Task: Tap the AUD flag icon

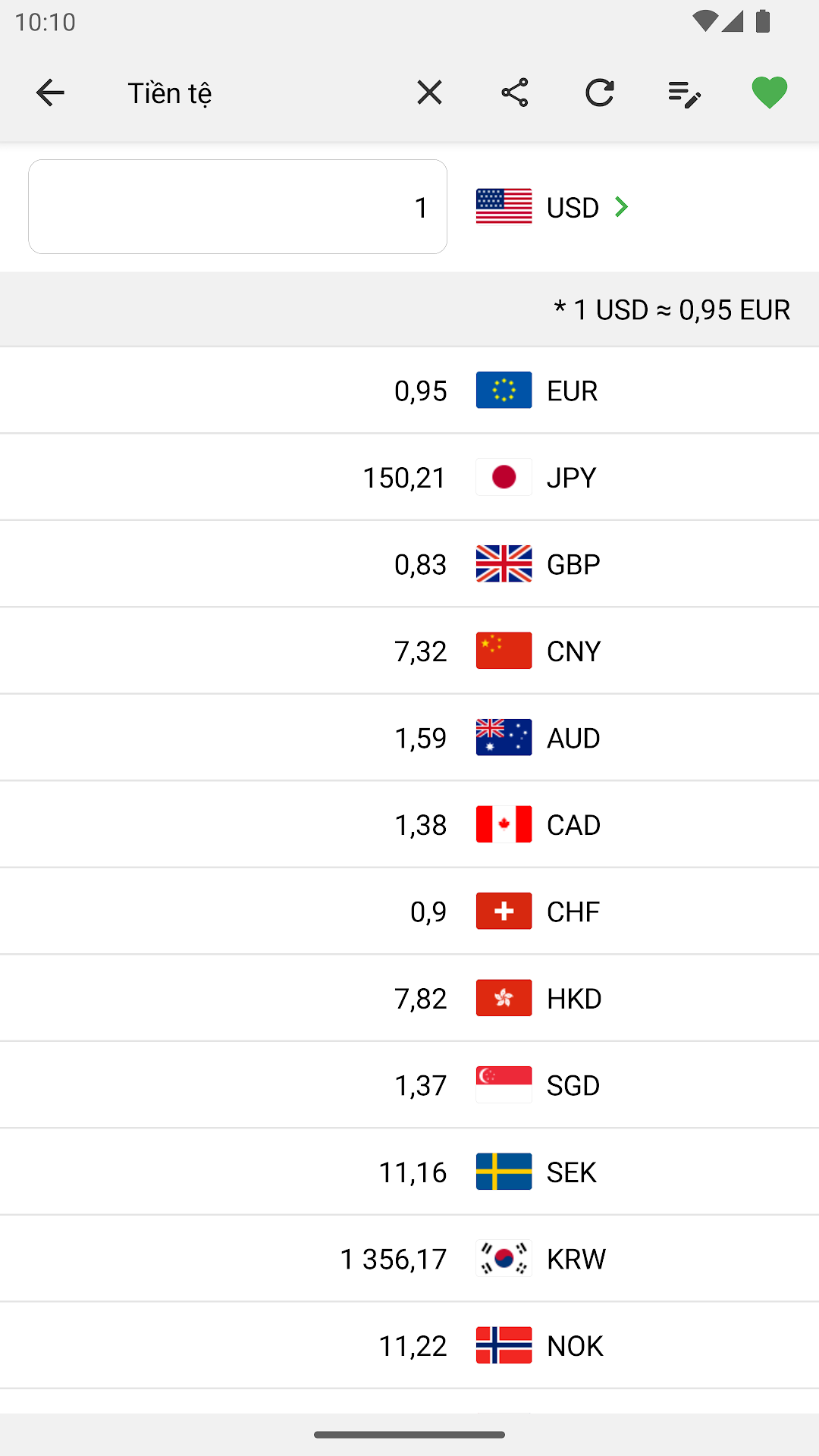Action: pos(504,738)
